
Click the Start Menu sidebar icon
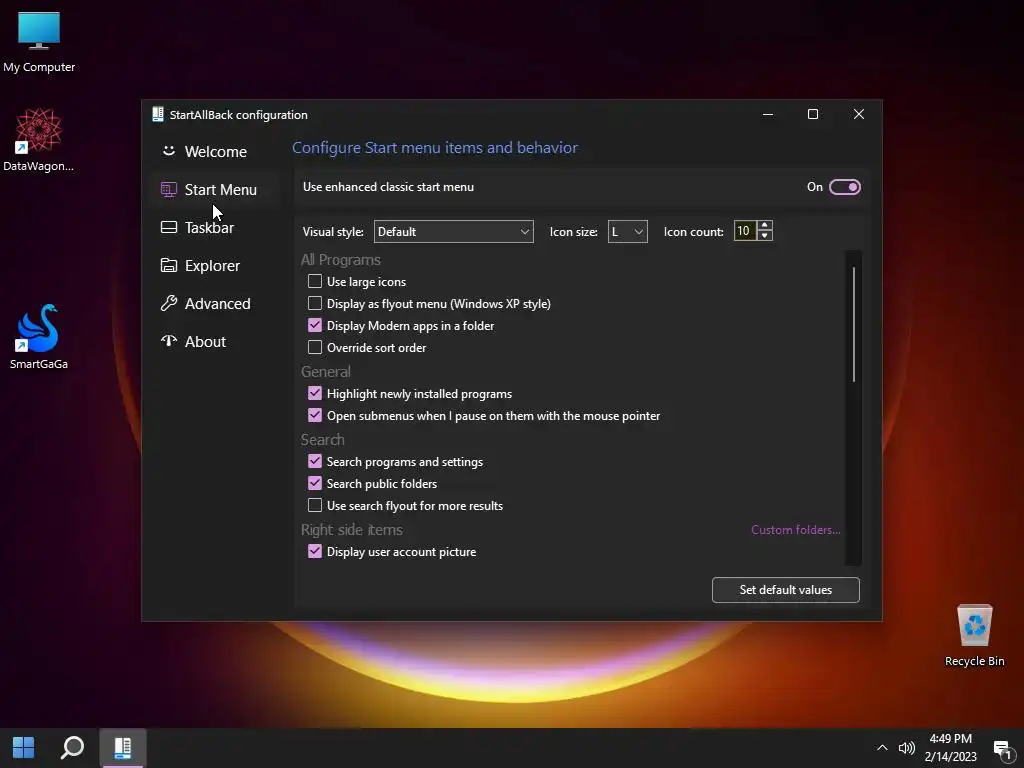168,189
